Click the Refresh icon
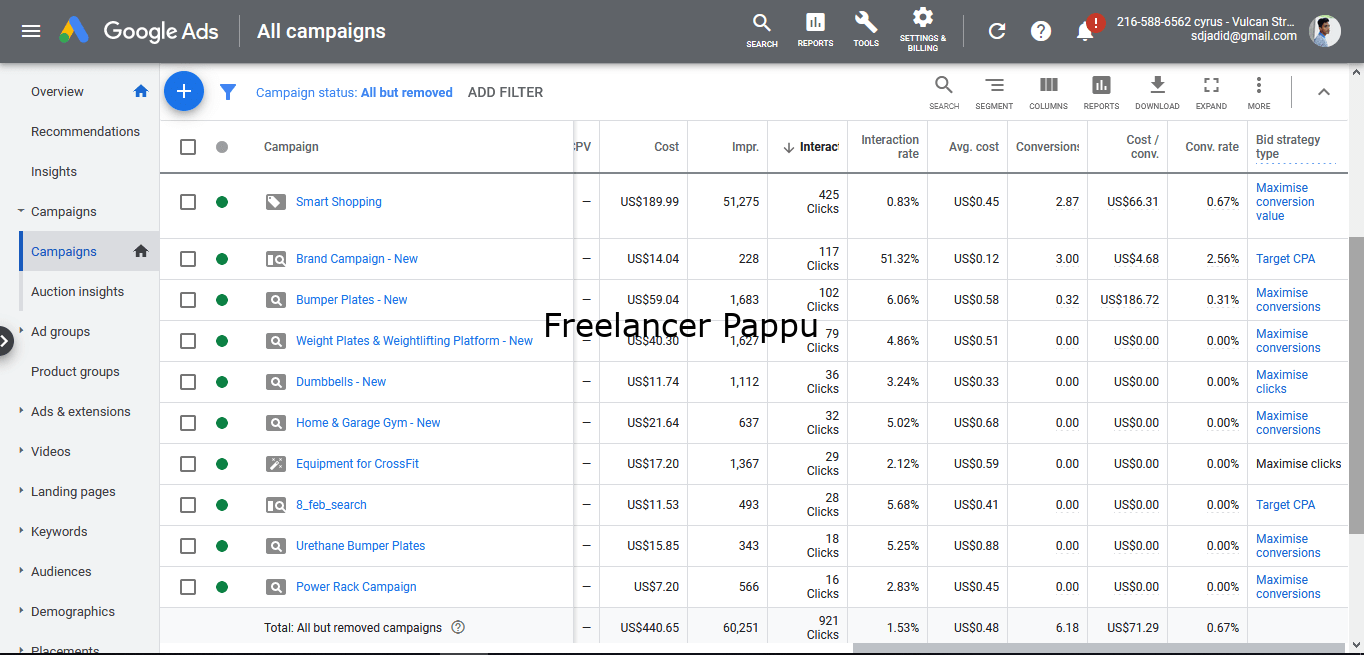This screenshot has height=655, width=1364. tap(997, 31)
